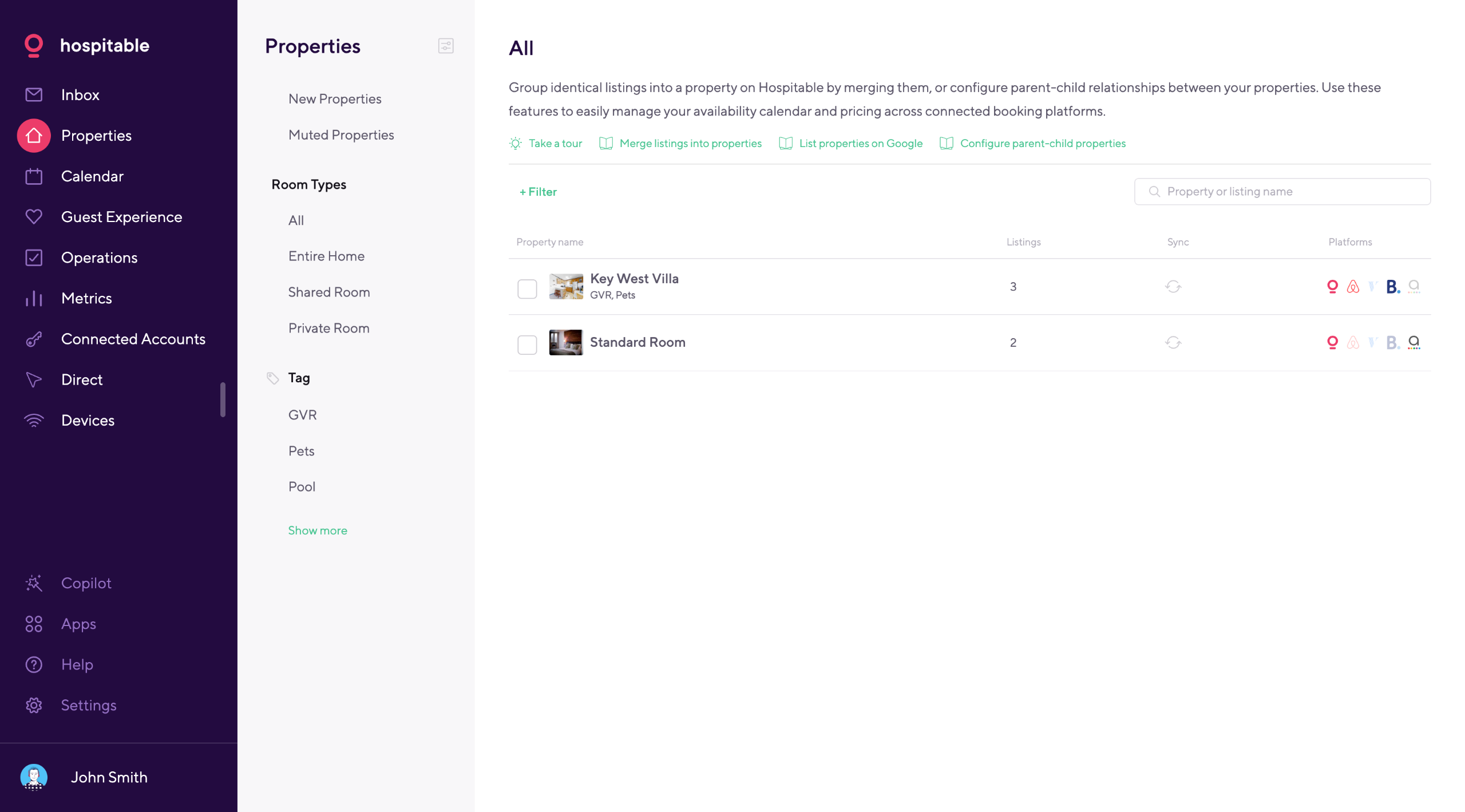1465x812 pixels.
Task: Filter by Entire Home room type
Action: tap(326, 256)
